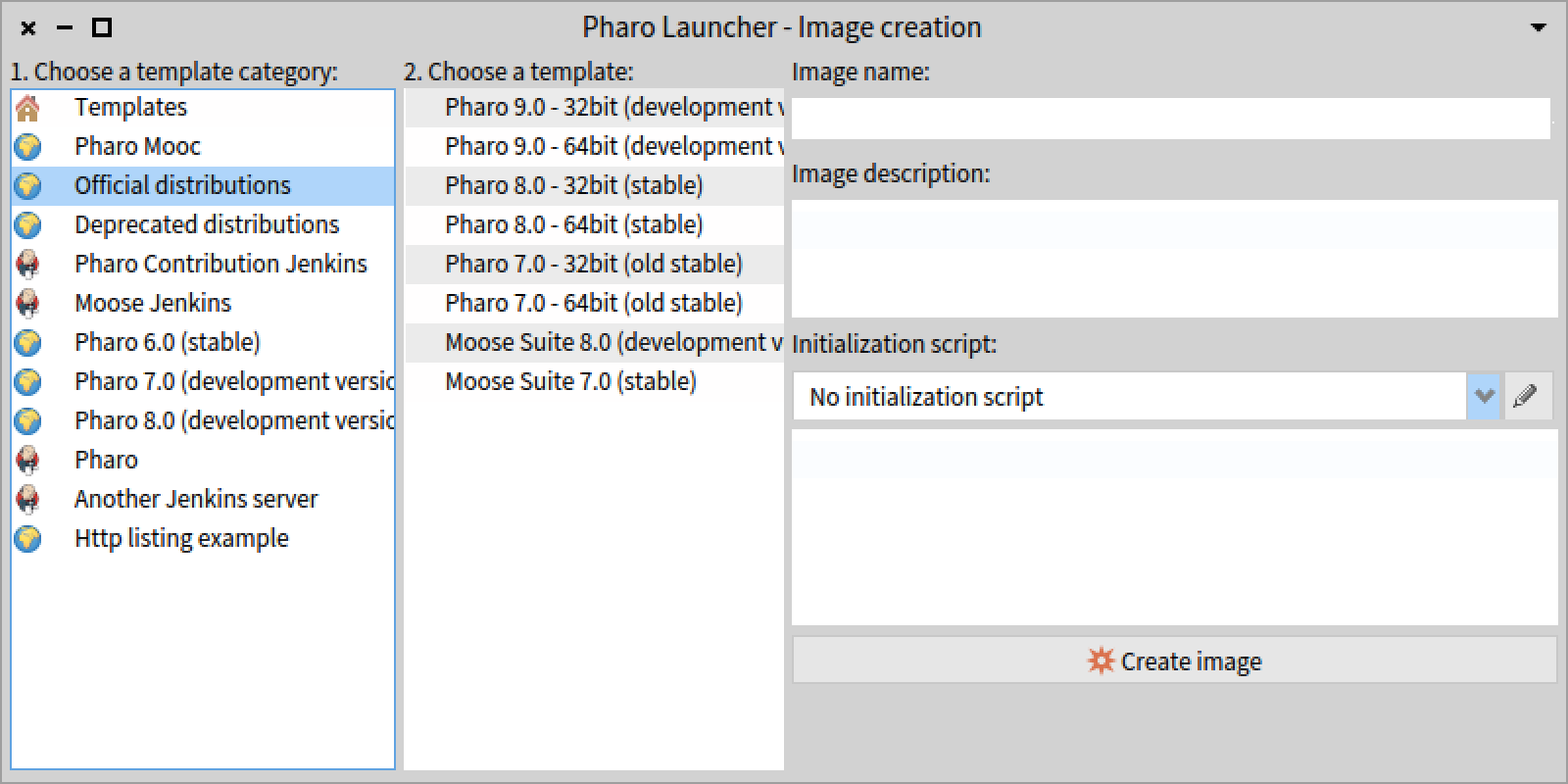
Task: Choose template Pharo 8.0 - 32bit (stable)
Action: (594, 185)
